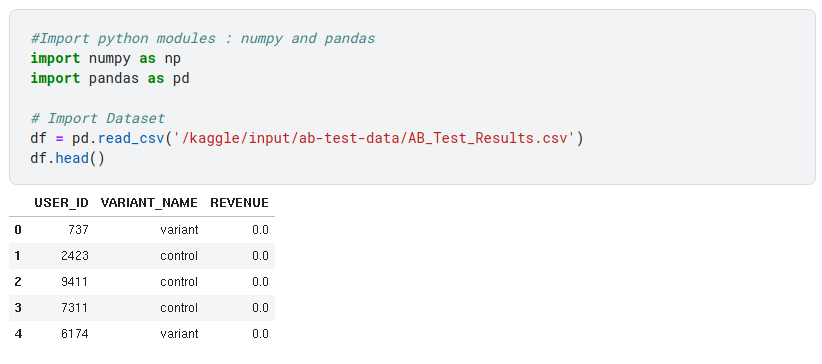The width and height of the screenshot is (822, 364).
Task: Click the 'import pandas as pd' code line
Action: tap(110, 79)
